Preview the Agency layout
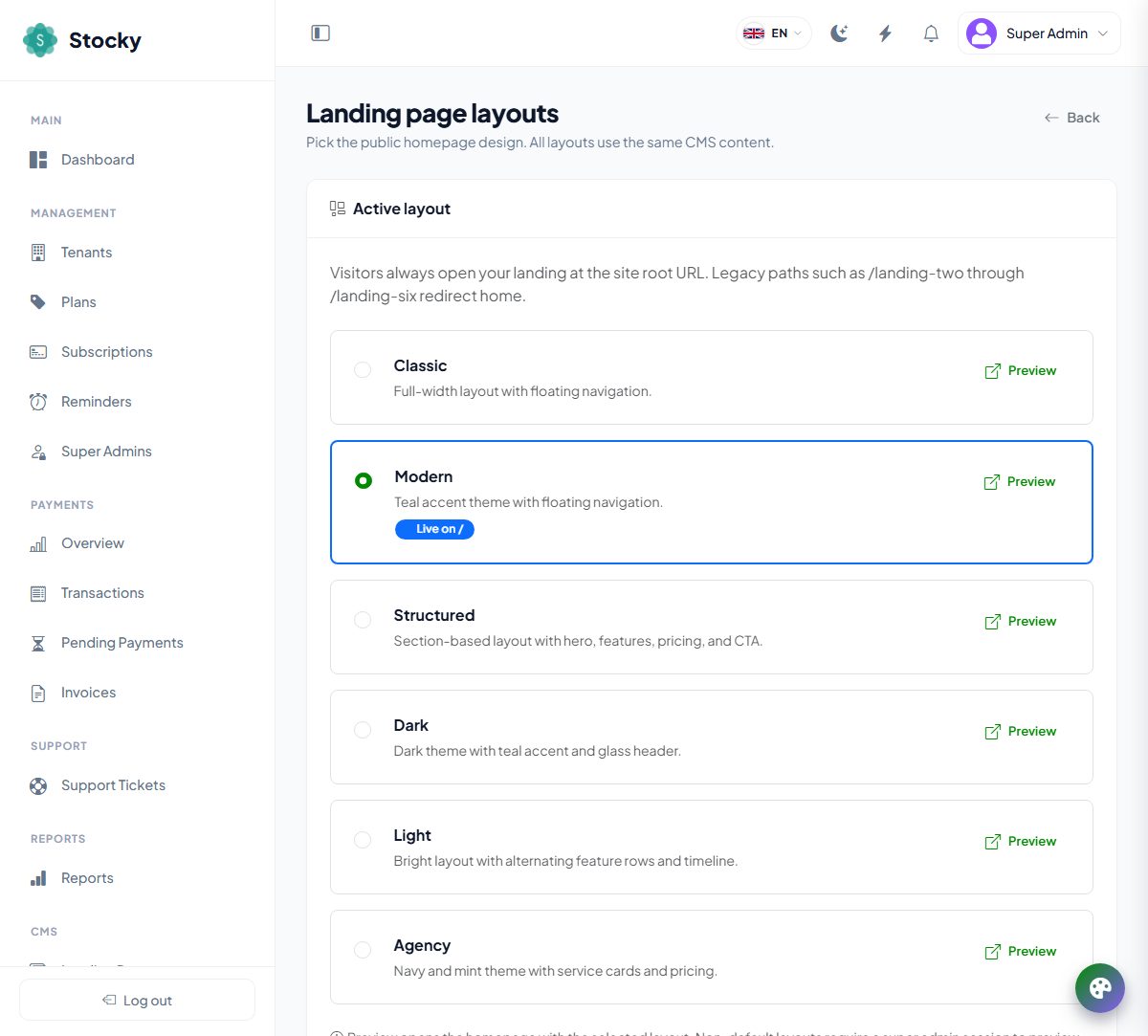The height and width of the screenshot is (1036, 1148). coord(1020,951)
